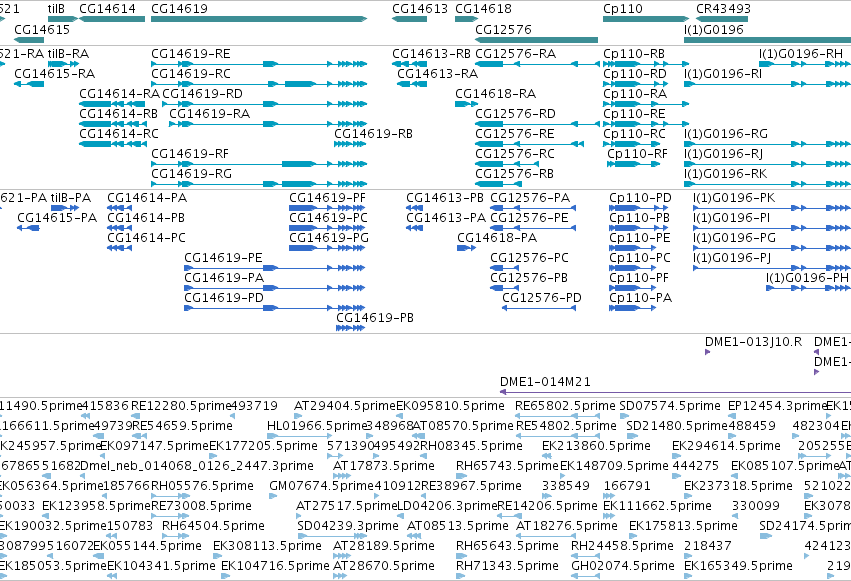The width and height of the screenshot is (851, 581).
Task: Click the GH02074.5prime EST label
Action: (623, 566)
